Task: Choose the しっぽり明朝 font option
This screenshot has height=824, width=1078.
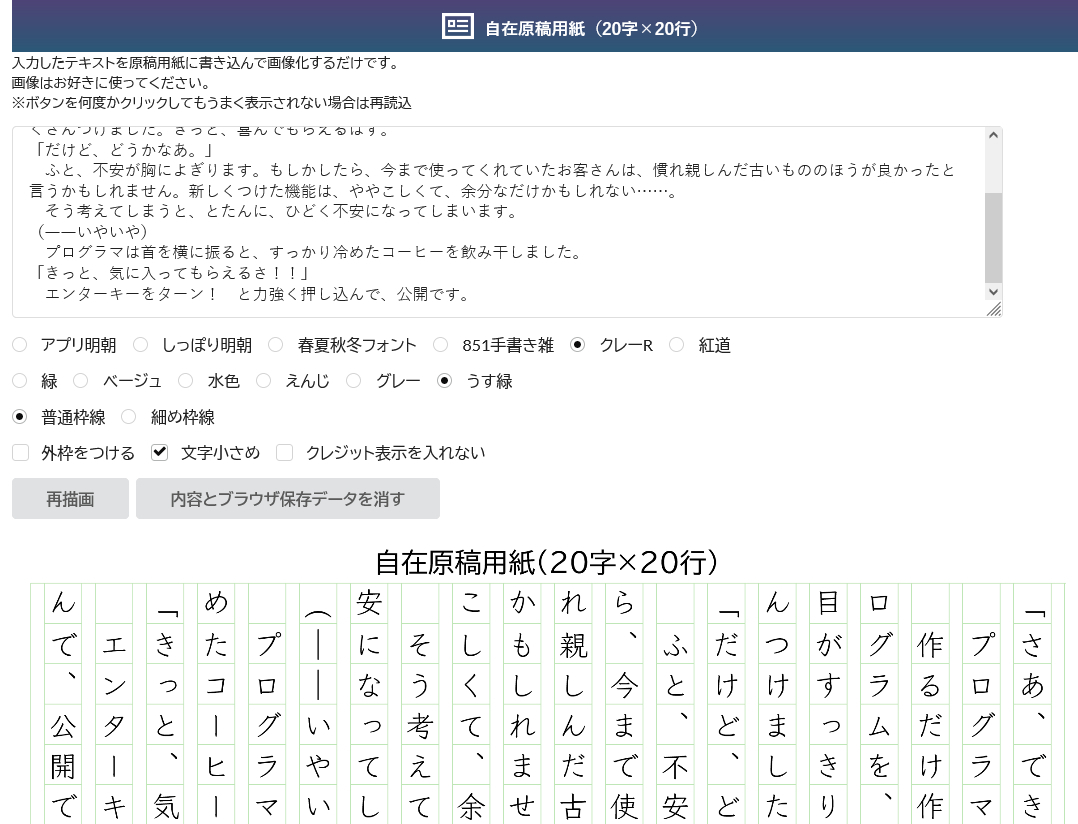Action: (x=141, y=345)
